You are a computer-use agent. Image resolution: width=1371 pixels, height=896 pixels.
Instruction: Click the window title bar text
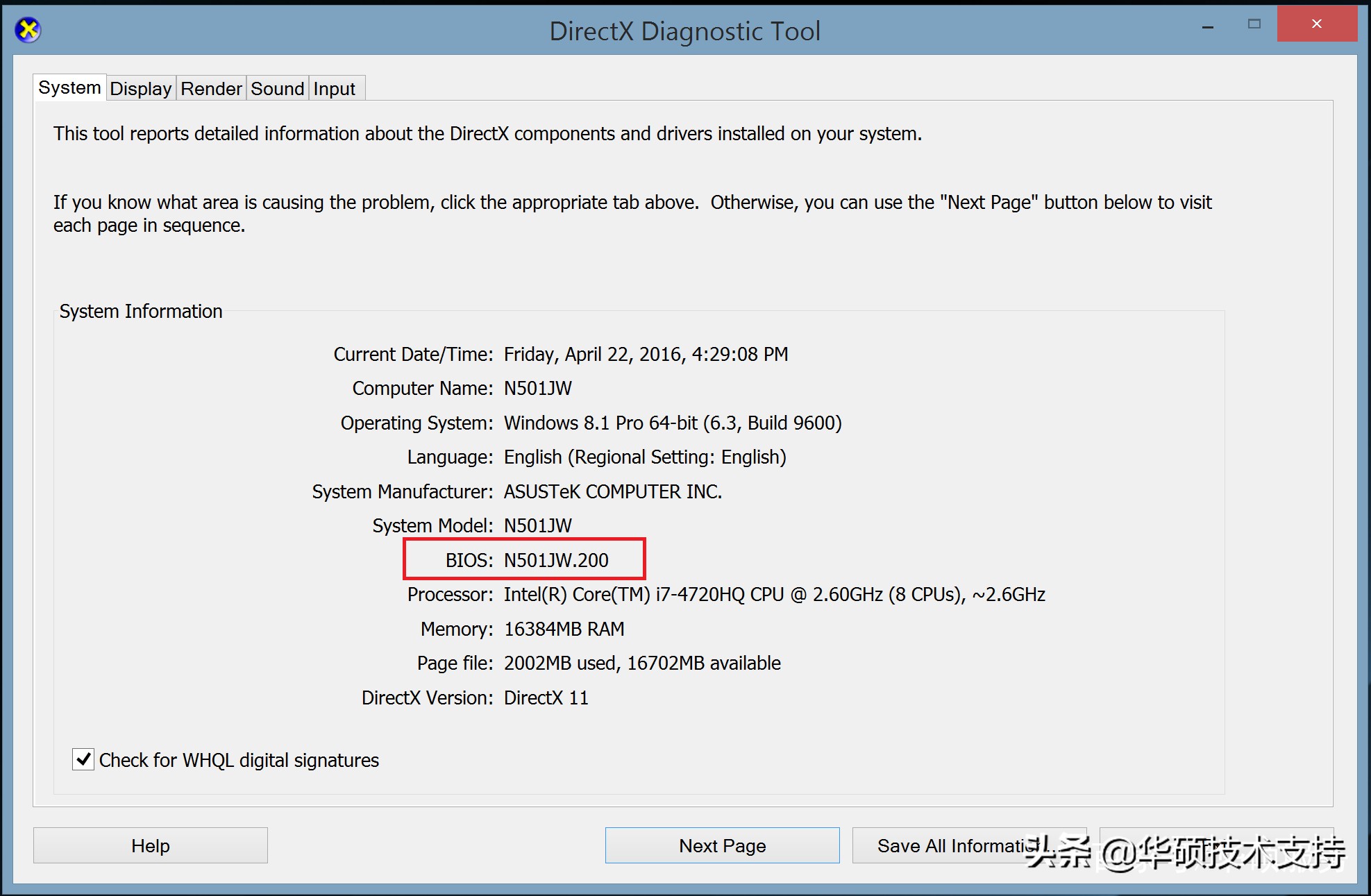tap(684, 31)
